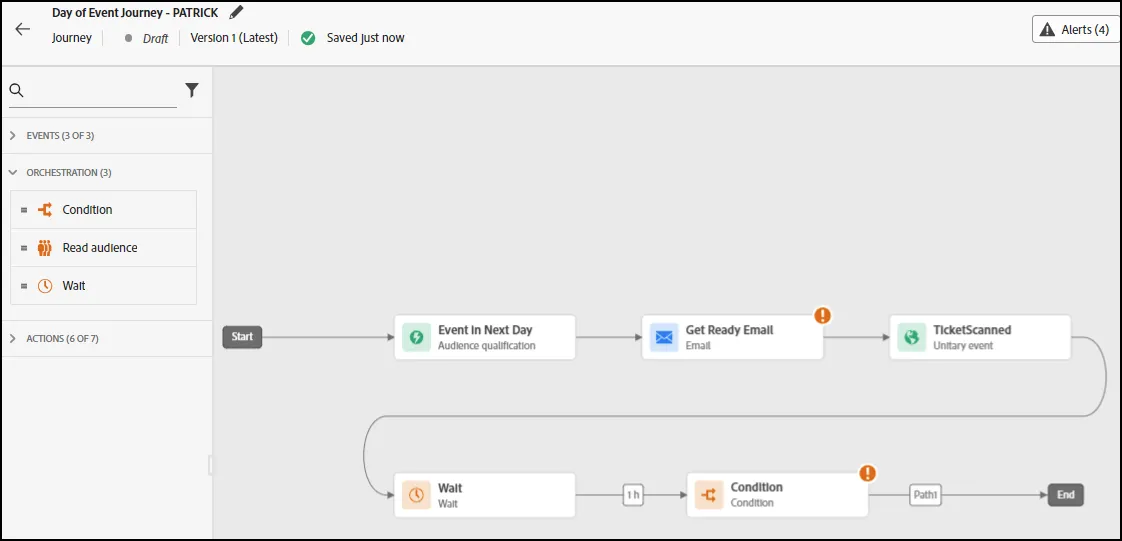This screenshot has height=541, width=1122.
Task: Click the Condition node icon on canvas
Action: click(x=708, y=494)
